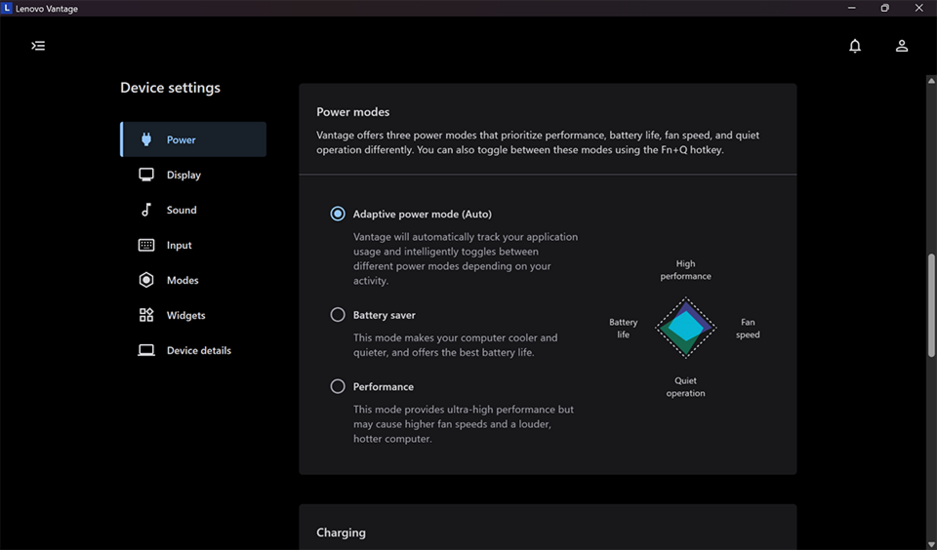Click the Power plug icon in sidebar
Screen dimensions: 937x550
coord(146,140)
